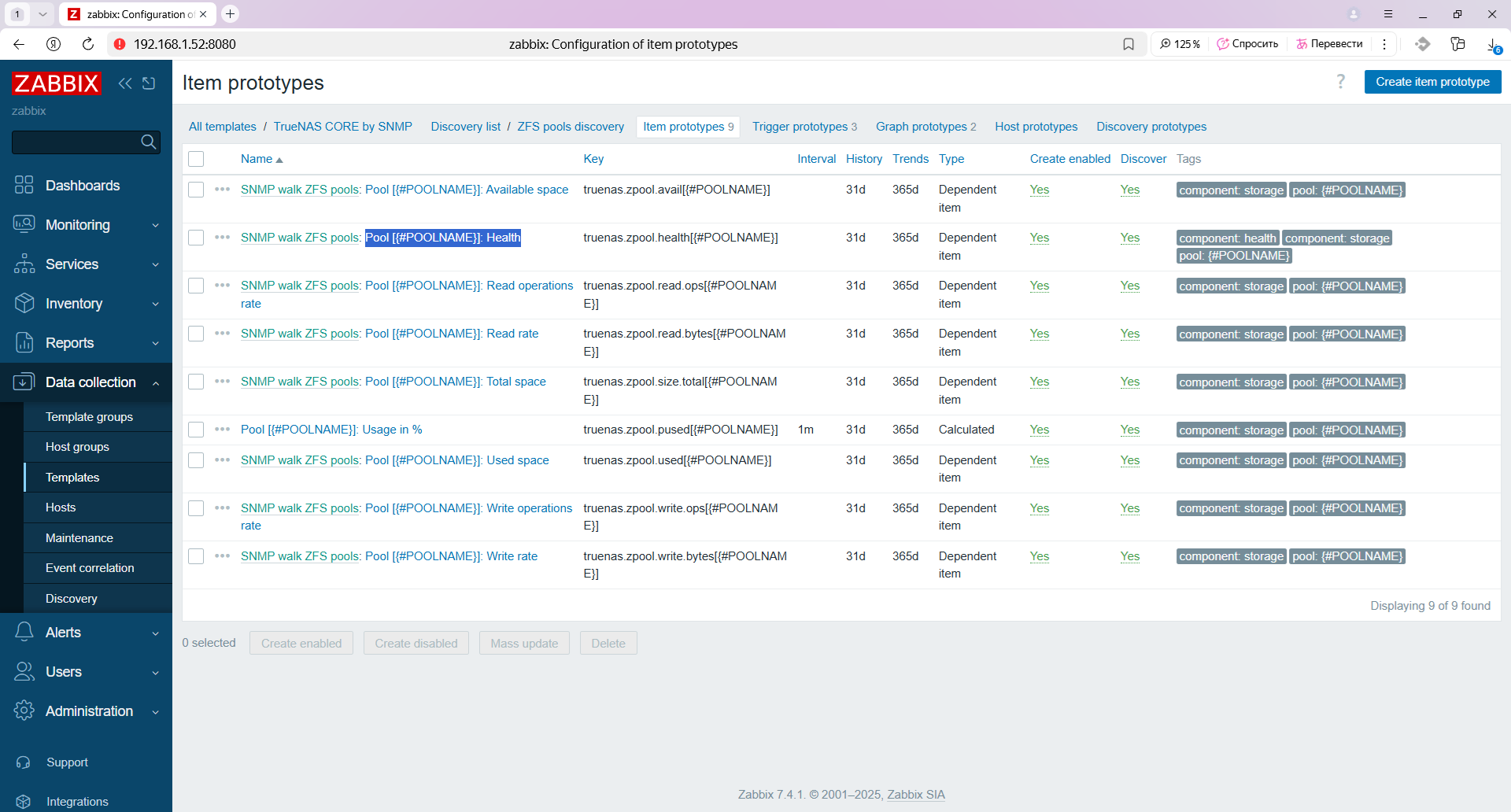Click the Services icon in sidebar
Image resolution: width=1511 pixels, height=812 pixels.
point(24,264)
